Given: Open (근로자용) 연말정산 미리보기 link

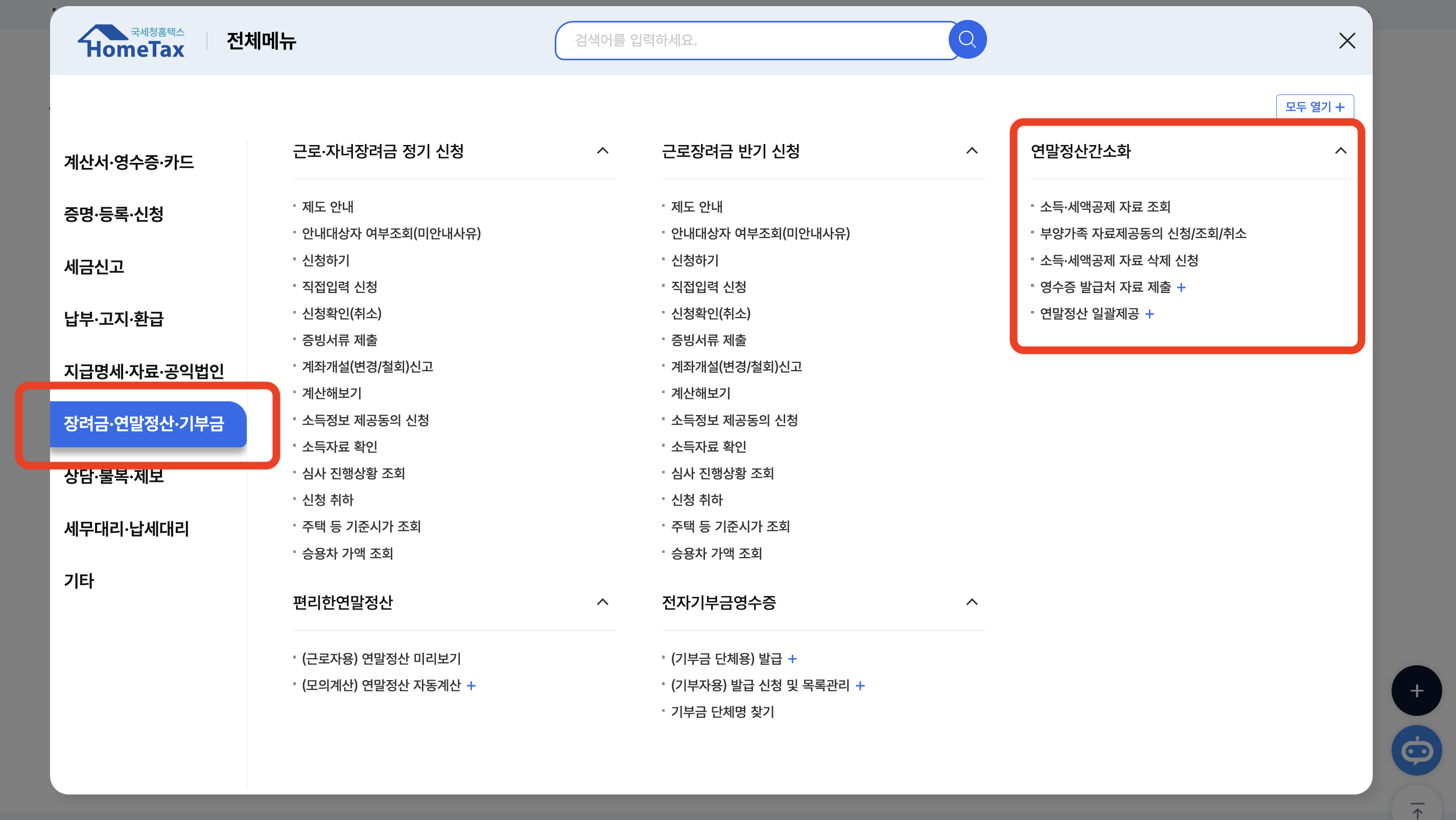Looking at the screenshot, I should point(381,659).
